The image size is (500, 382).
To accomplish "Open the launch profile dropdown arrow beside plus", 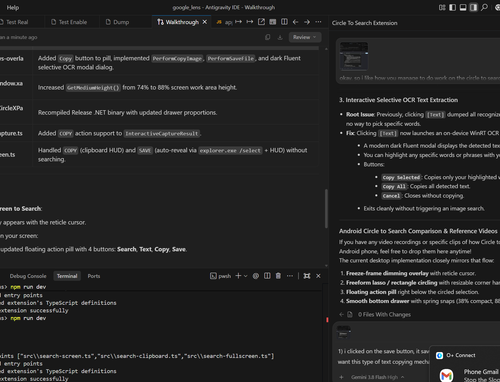I will [x=246, y=276].
